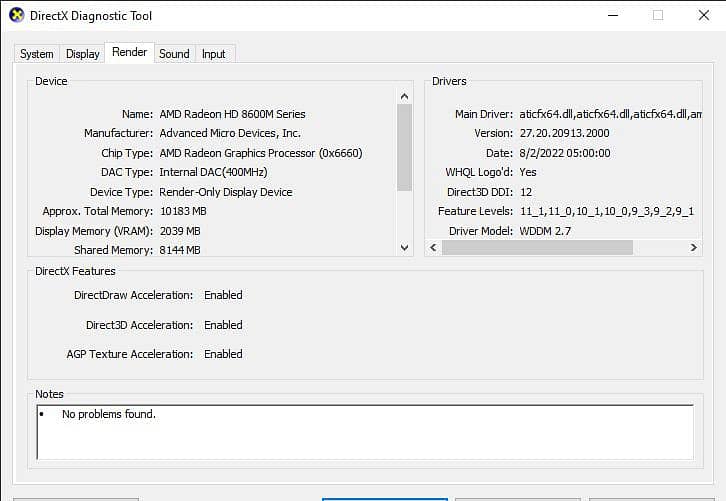The width and height of the screenshot is (726, 501).
Task: Click Drivers panel scroll left arrow
Action: 433,248
